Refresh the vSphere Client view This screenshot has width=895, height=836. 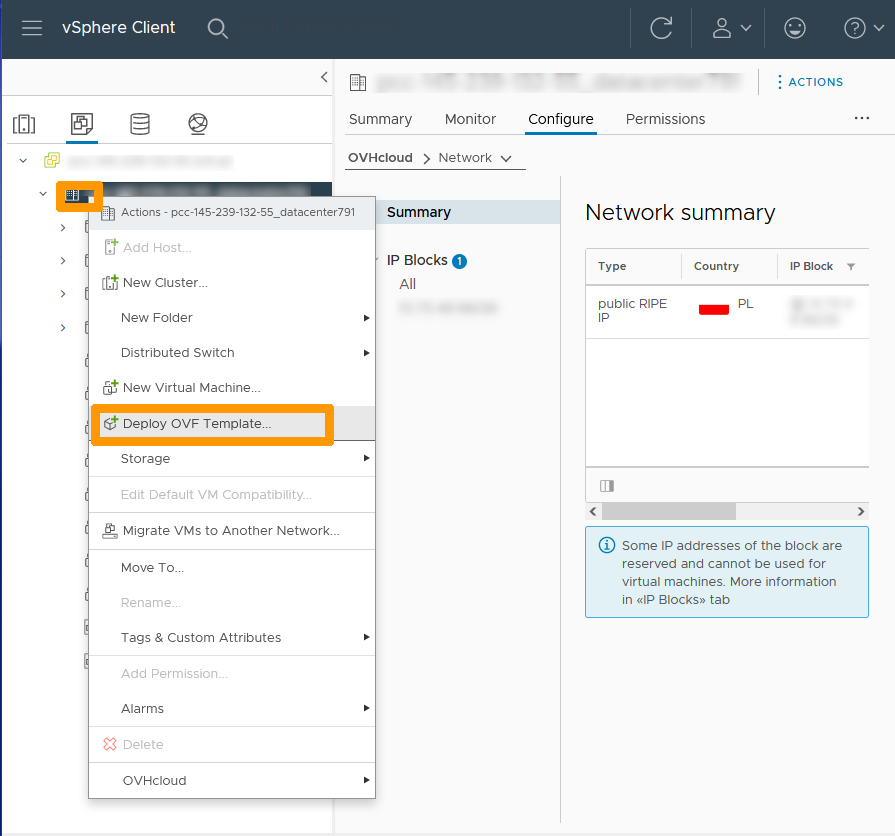click(x=661, y=28)
